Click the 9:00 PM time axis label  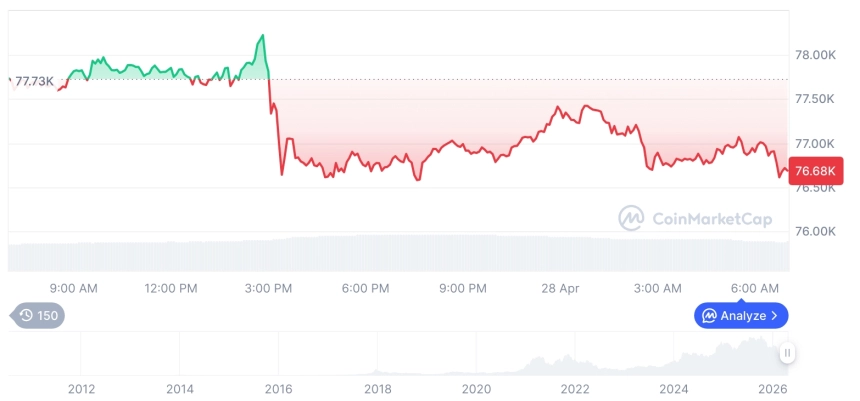click(x=462, y=288)
